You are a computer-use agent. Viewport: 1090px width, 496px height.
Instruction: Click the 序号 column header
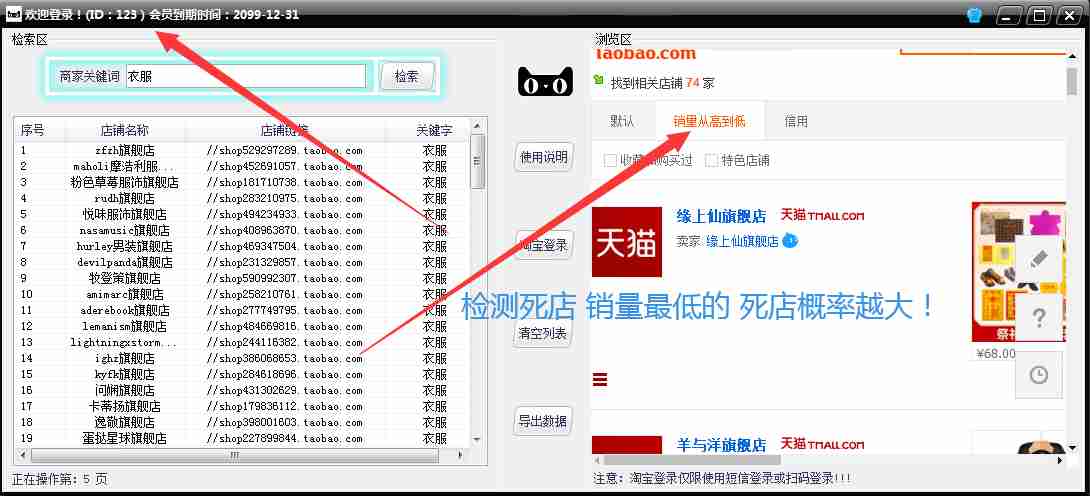[40, 130]
